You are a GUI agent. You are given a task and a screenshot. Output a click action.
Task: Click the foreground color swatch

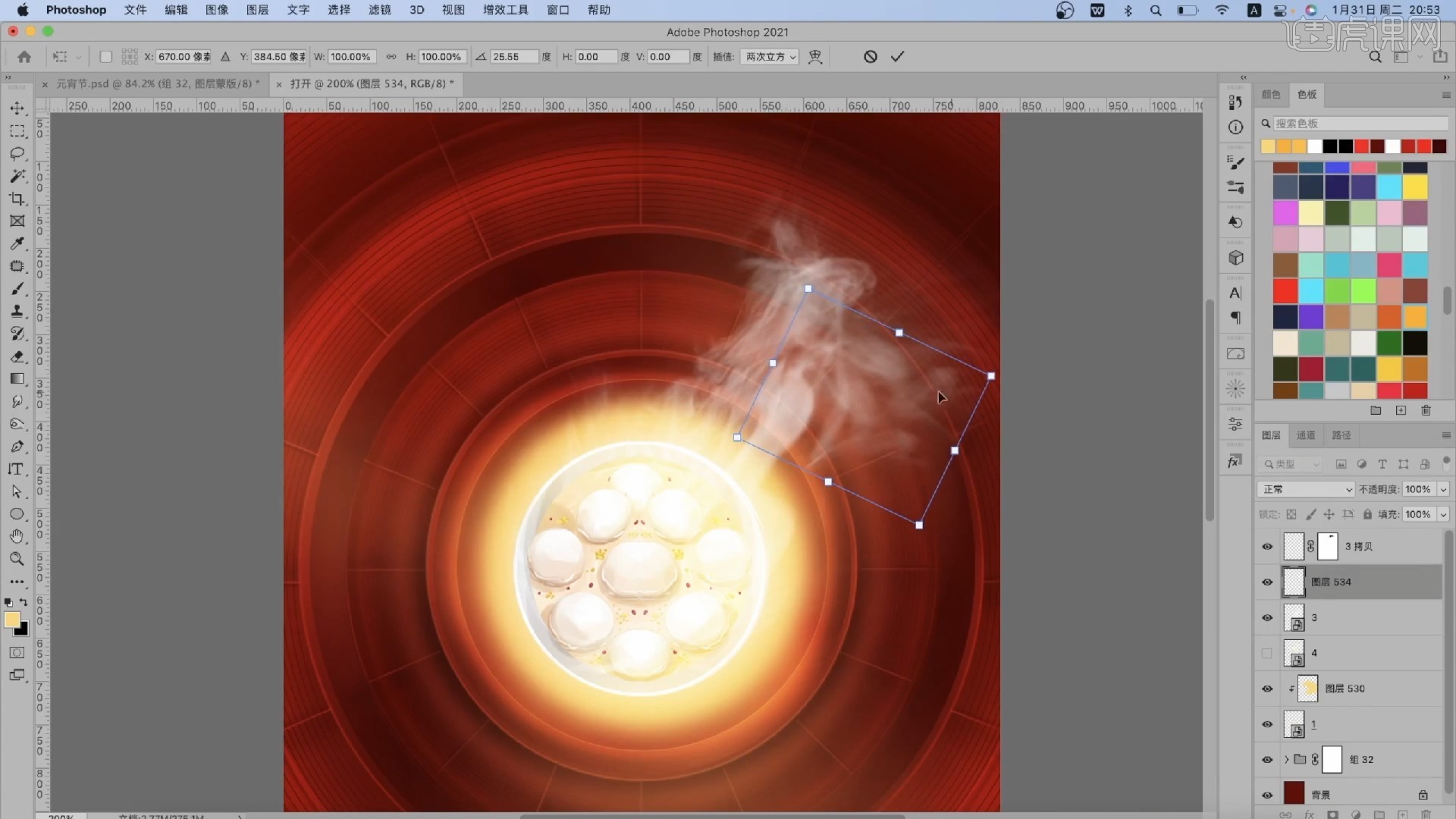pyautogui.click(x=11, y=620)
